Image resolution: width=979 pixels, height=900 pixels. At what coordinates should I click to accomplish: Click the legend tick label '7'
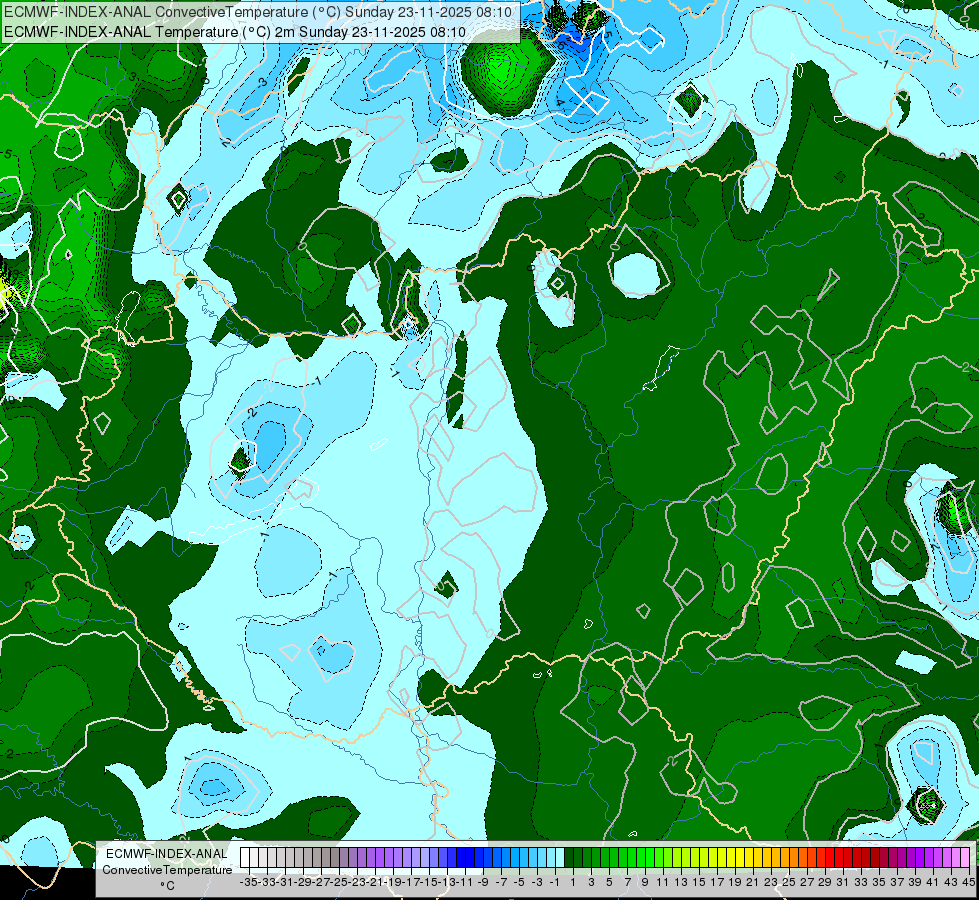pos(627,882)
